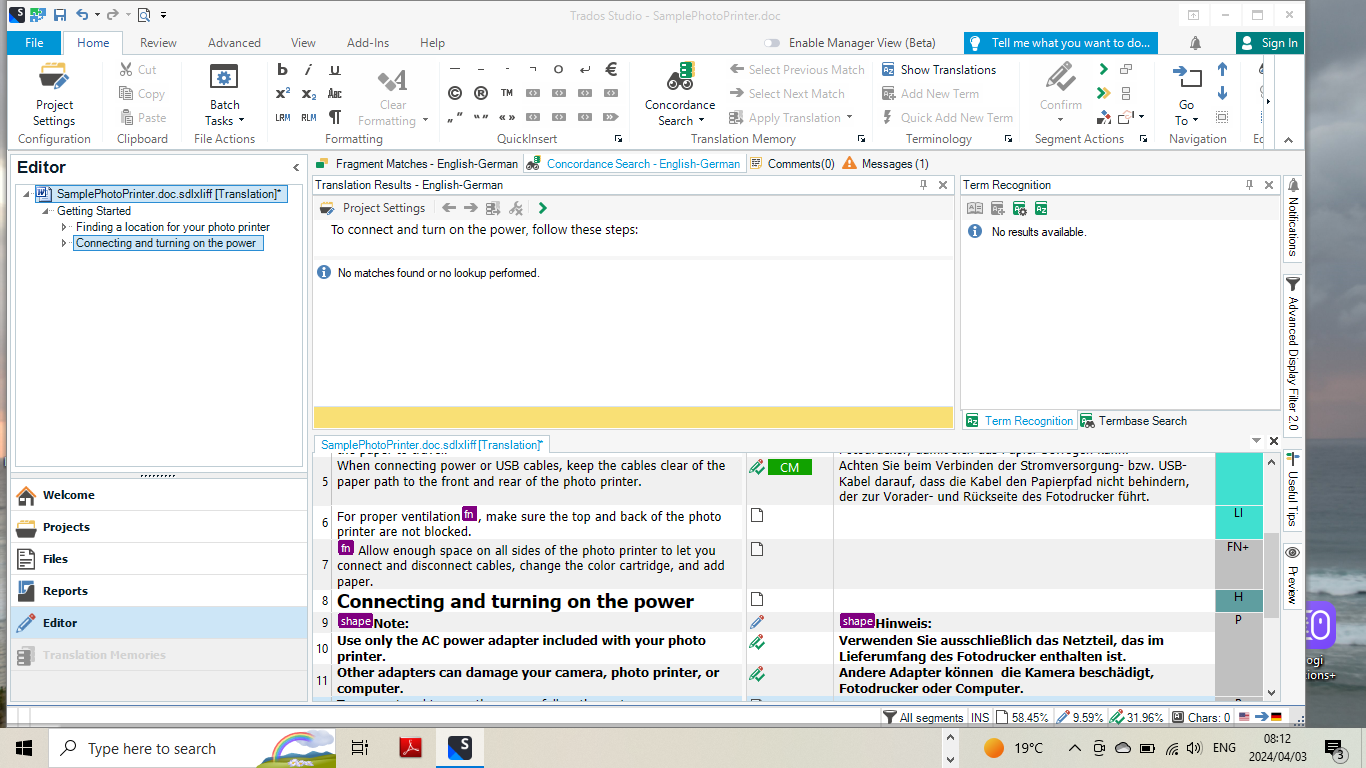This screenshot has height=768, width=1366.
Task: Click Show Translations in Terminology group
Action: (x=938, y=70)
